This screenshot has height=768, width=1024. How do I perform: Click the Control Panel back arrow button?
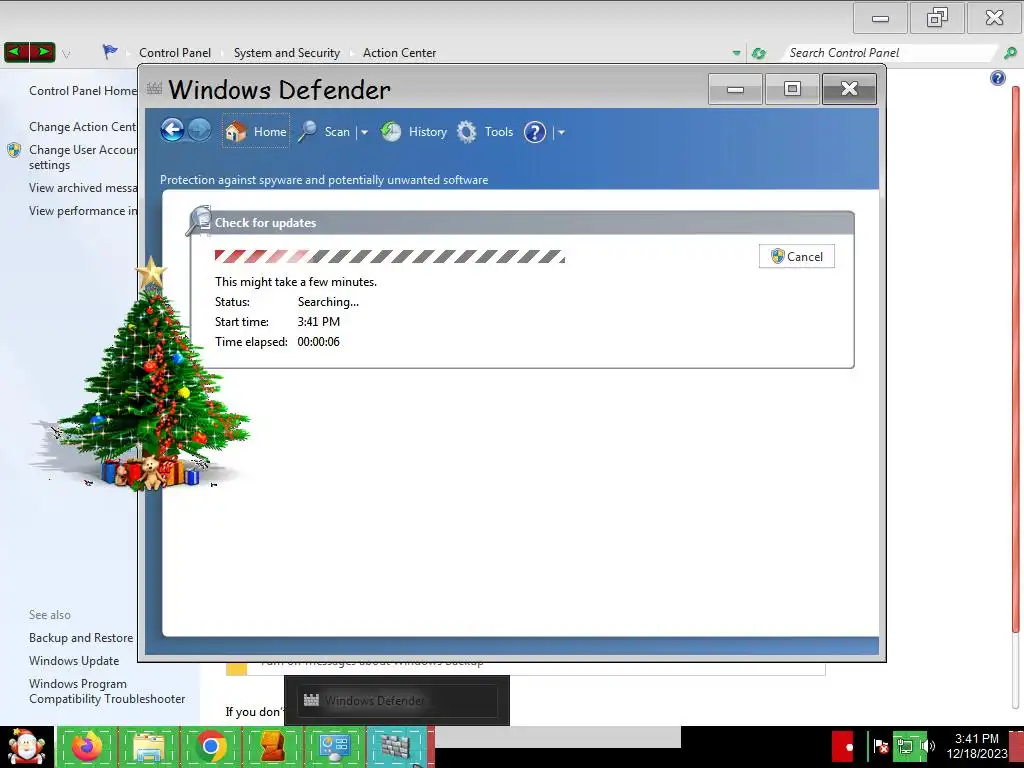coord(16,52)
